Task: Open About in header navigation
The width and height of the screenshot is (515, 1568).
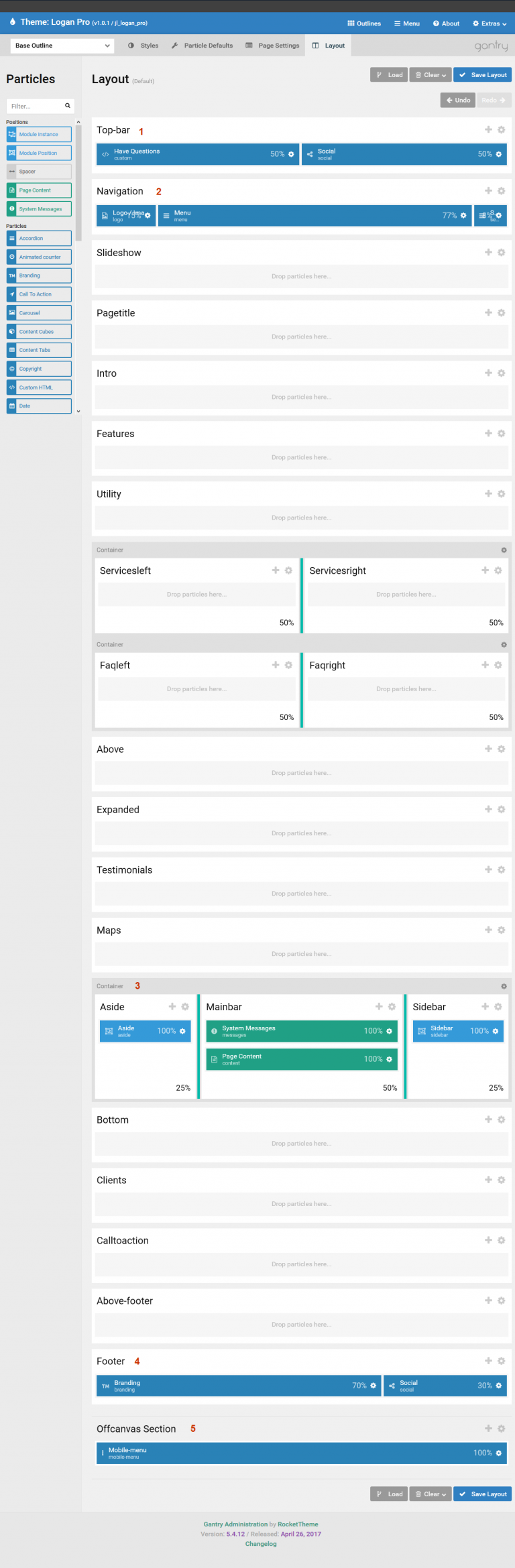Action: pos(447,23)
